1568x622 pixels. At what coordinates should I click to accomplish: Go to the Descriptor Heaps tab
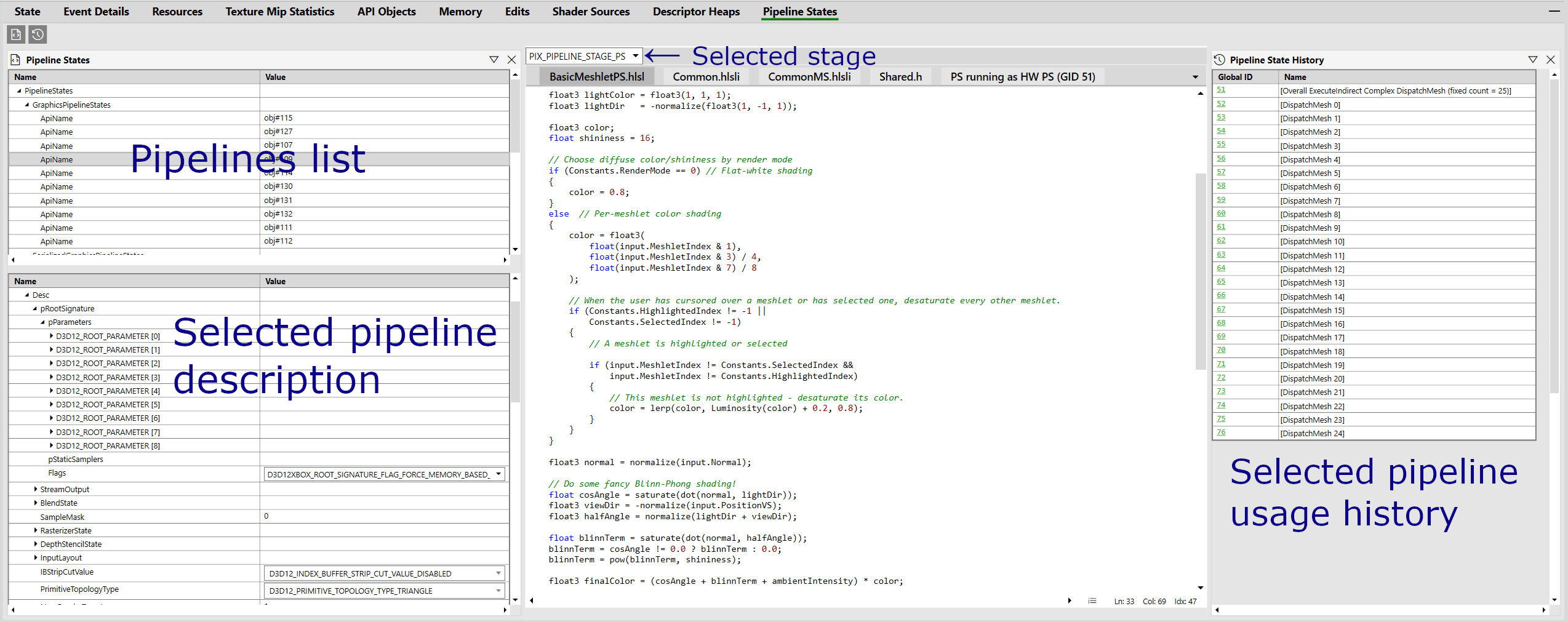coord(696,12)
